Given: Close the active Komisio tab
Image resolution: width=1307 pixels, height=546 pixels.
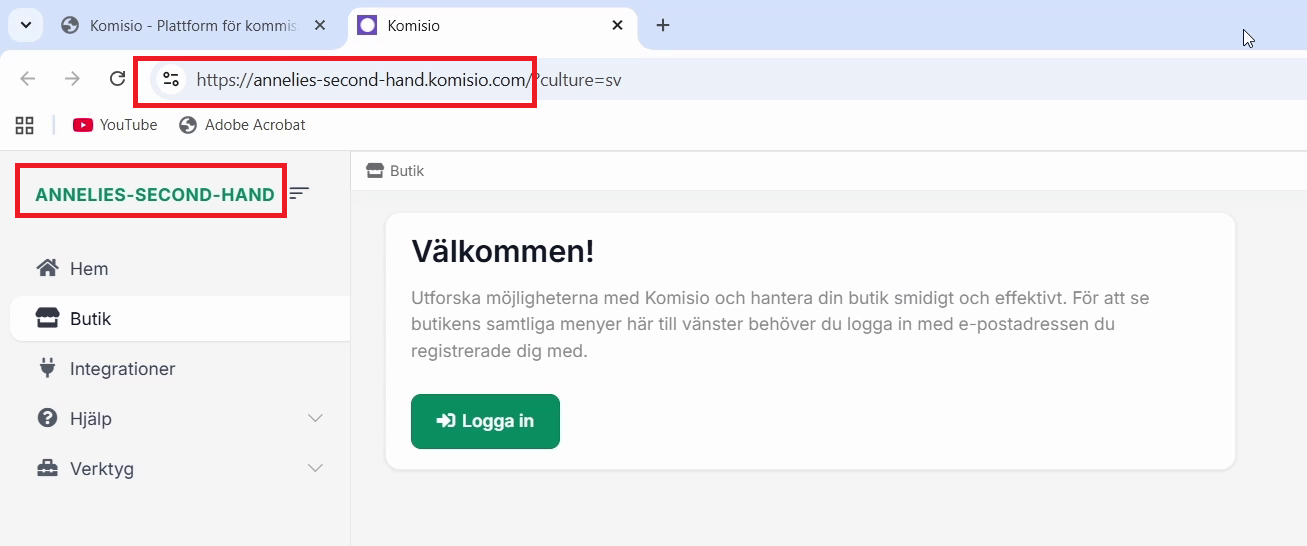Looking at the screenshot, I should tap(617, 25).
